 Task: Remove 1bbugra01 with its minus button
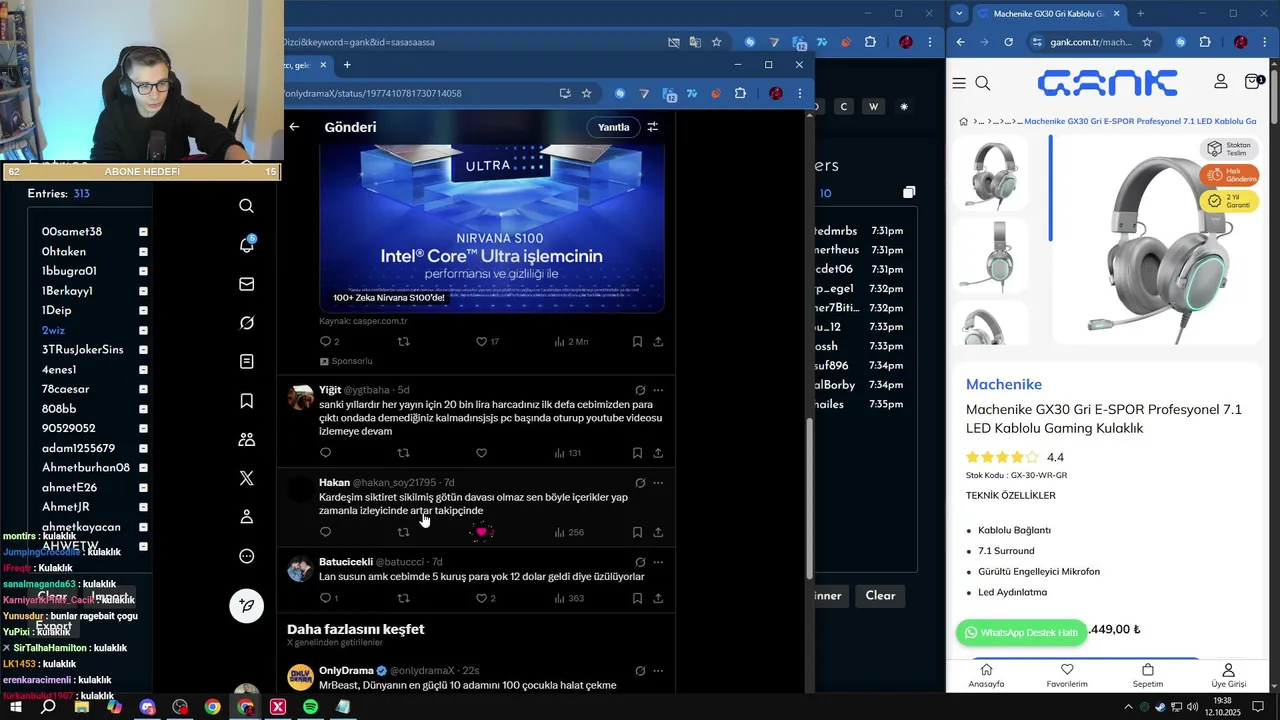[x=143, y=271]
